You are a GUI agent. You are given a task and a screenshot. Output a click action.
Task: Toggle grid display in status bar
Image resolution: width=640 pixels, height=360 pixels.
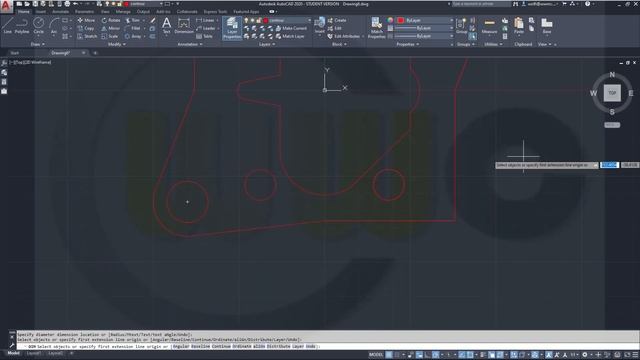tap(389, 355)
